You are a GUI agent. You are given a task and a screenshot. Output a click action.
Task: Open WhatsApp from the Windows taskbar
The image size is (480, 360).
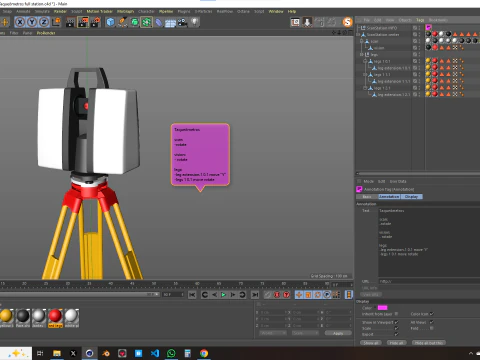(171, 353)
